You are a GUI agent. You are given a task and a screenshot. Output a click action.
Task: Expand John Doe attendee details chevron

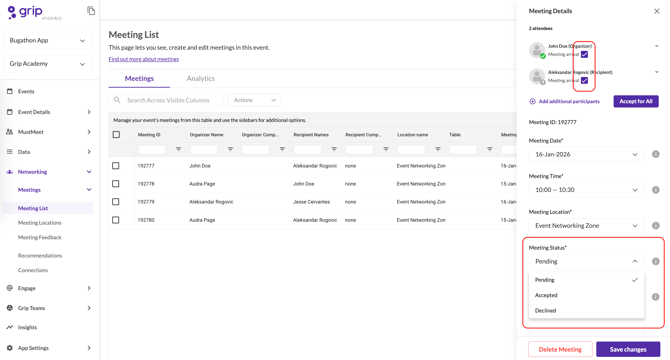pyautogui.click(x=657, y=46)
